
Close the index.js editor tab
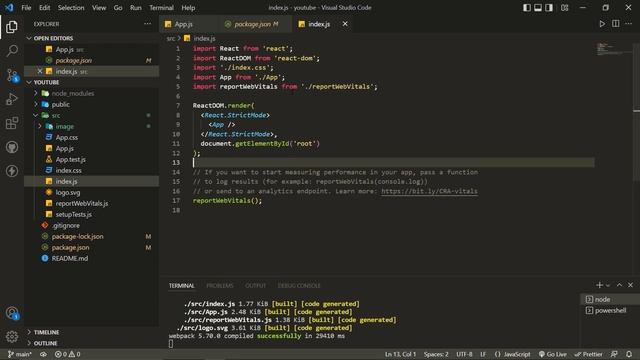345,24
